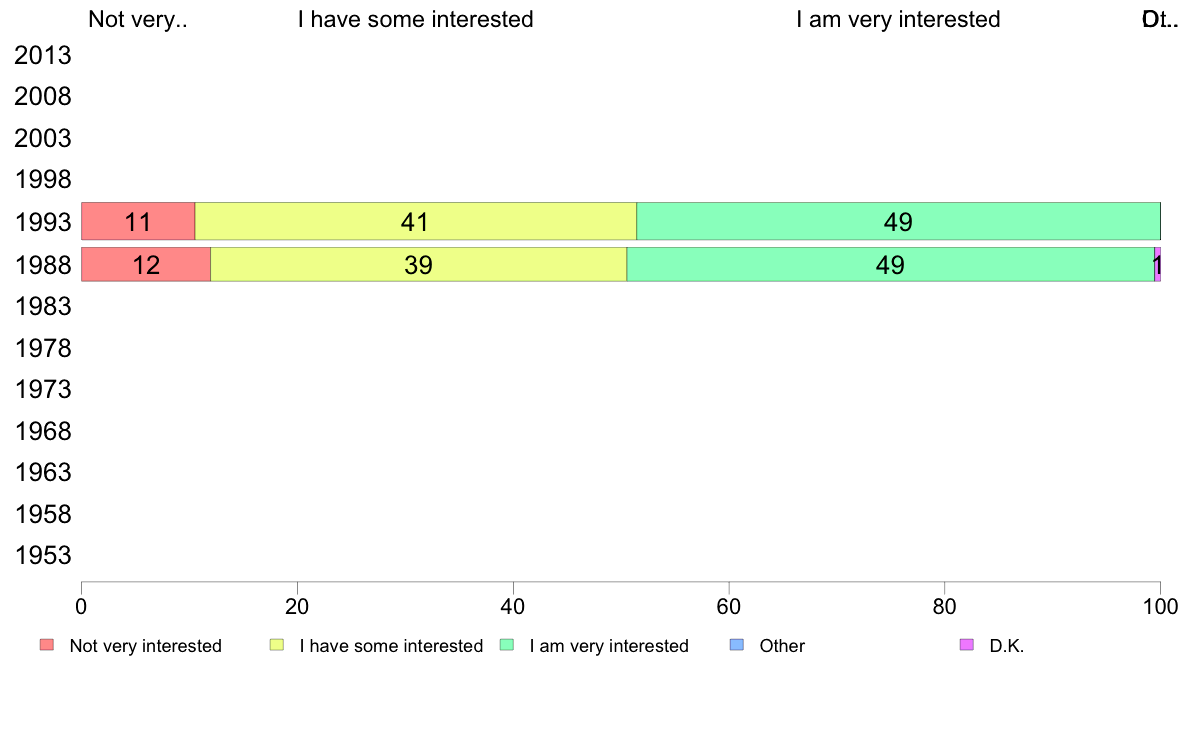Click the I have some interested column header
This screenshot has width=1188, height=736.
pos(416,19)
